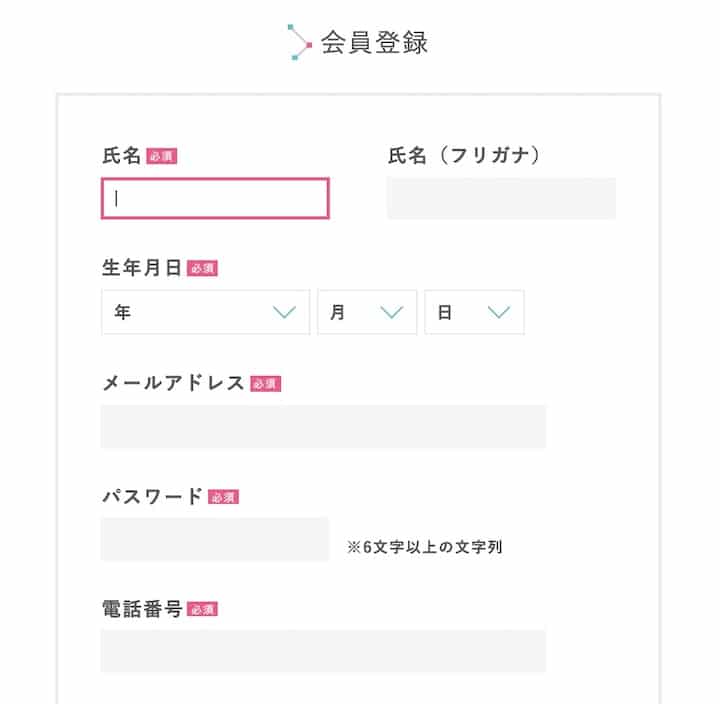Click the 氏名（フリガナ） field label

[x=464, y=155]
